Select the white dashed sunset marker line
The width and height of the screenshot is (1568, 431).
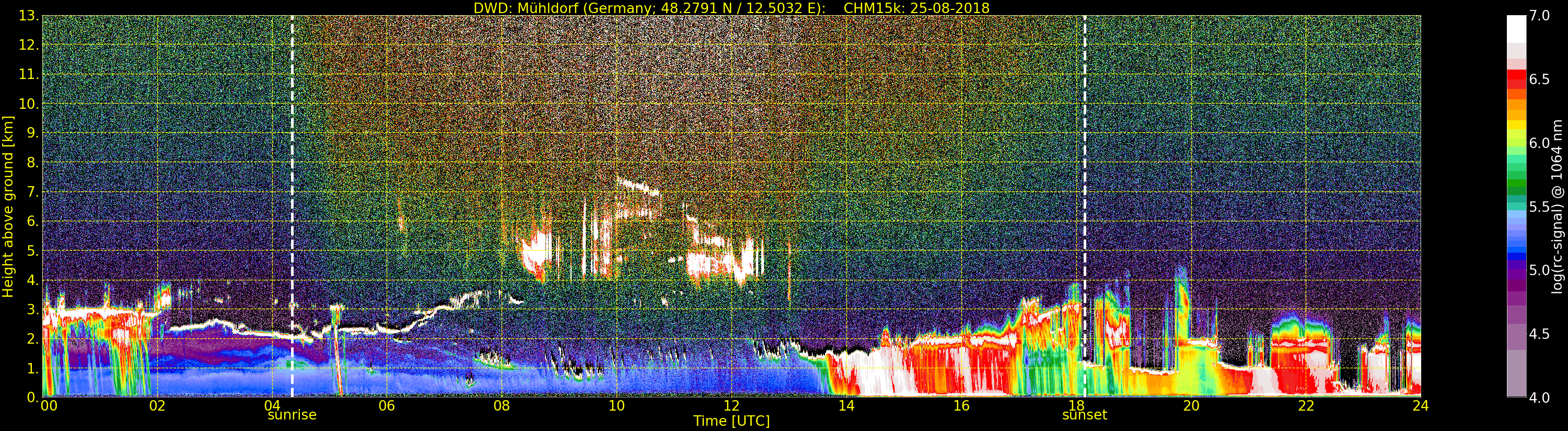[x=1085, y=206]
